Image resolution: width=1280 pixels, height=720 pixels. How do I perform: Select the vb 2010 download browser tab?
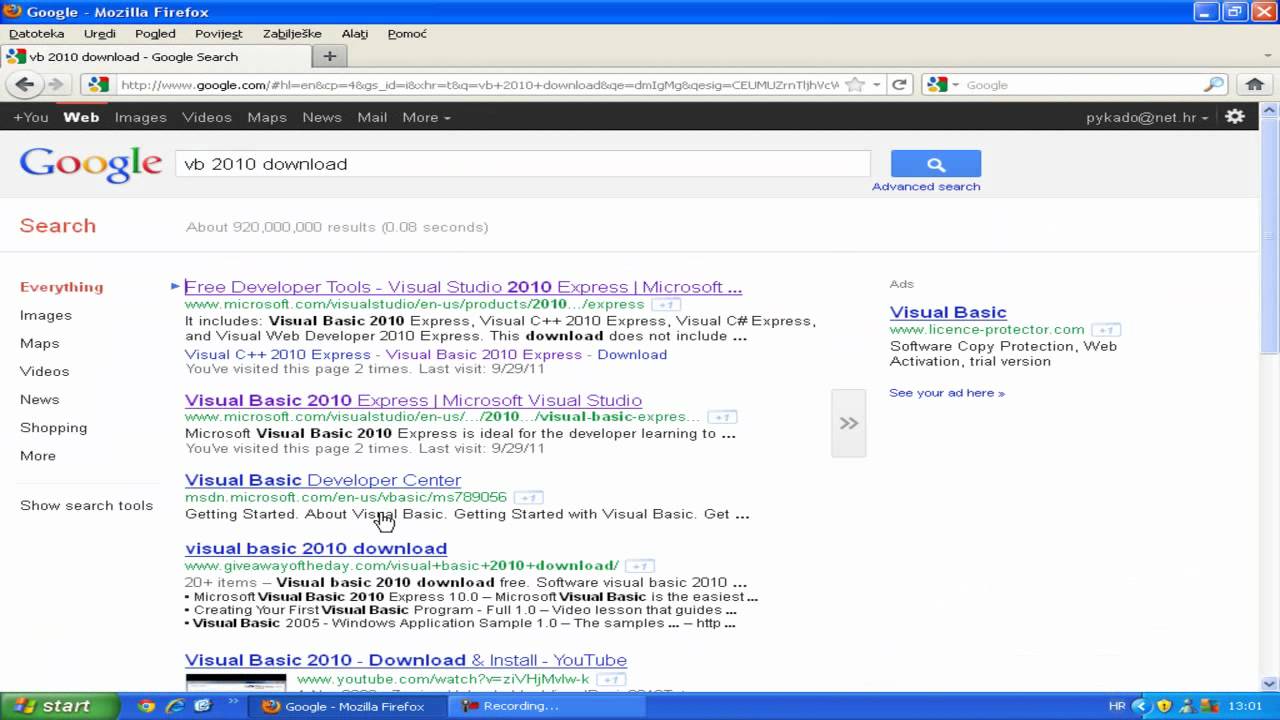click(x=155, y=56)
